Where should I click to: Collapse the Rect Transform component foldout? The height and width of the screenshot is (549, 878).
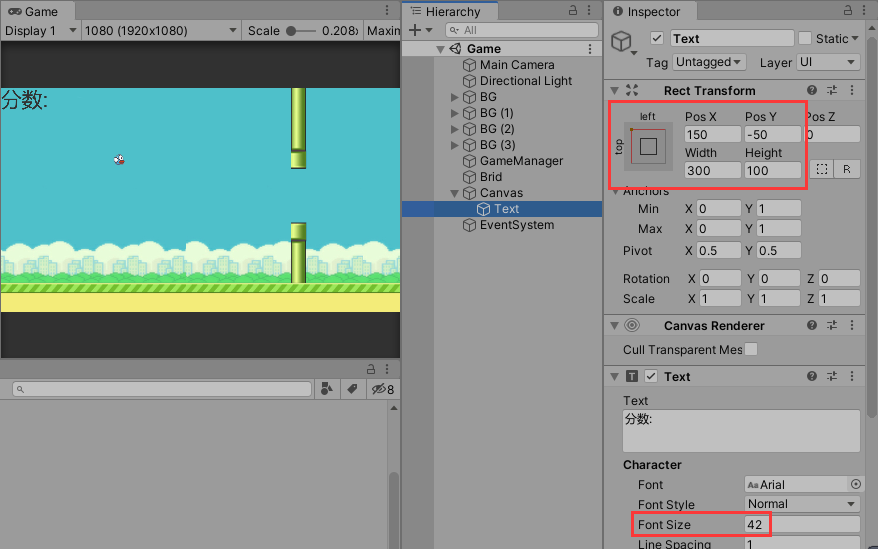tap(614, 91)
